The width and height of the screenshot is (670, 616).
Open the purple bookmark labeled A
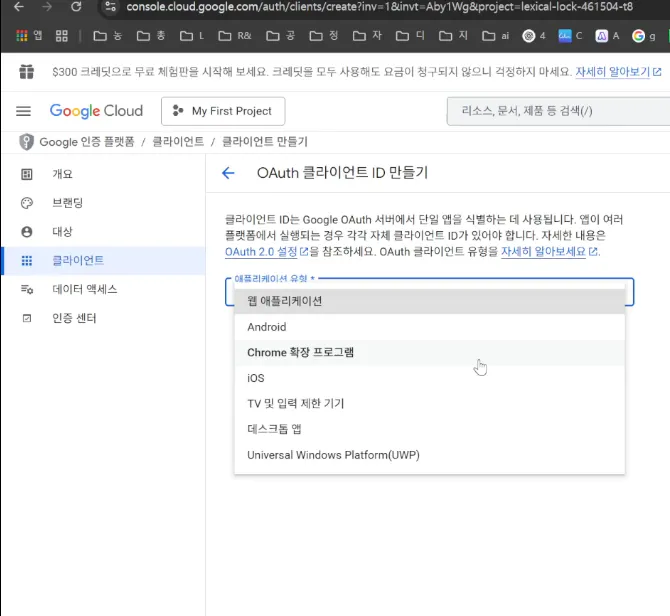tap(607, 36)
